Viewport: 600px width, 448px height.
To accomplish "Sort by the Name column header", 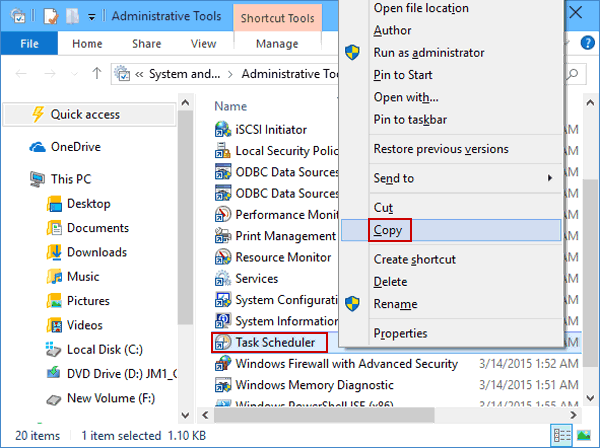I will click(x=231, y=105).
